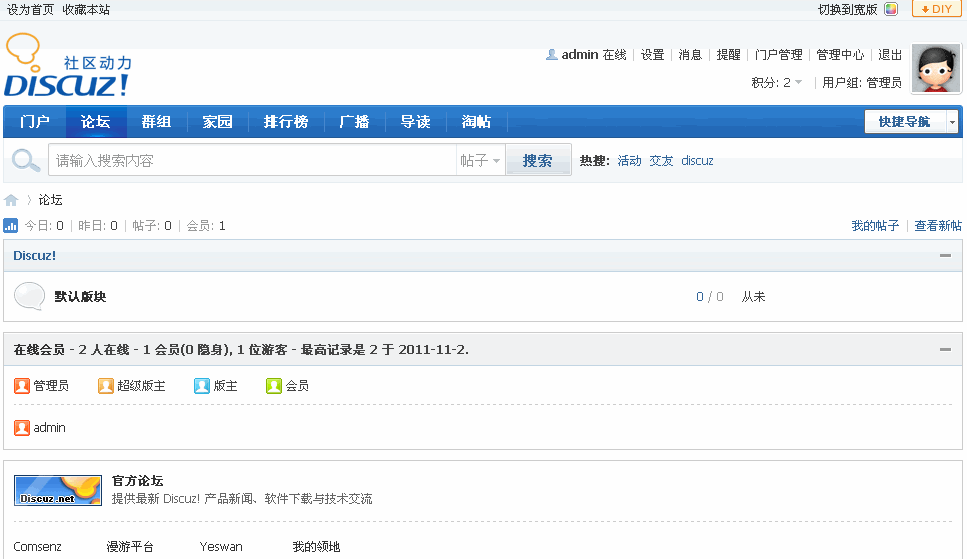Click the 管理员 legend icon
The height and width of the screenshot is (559, 967).
pyautogui.click(x=22, y=386)
